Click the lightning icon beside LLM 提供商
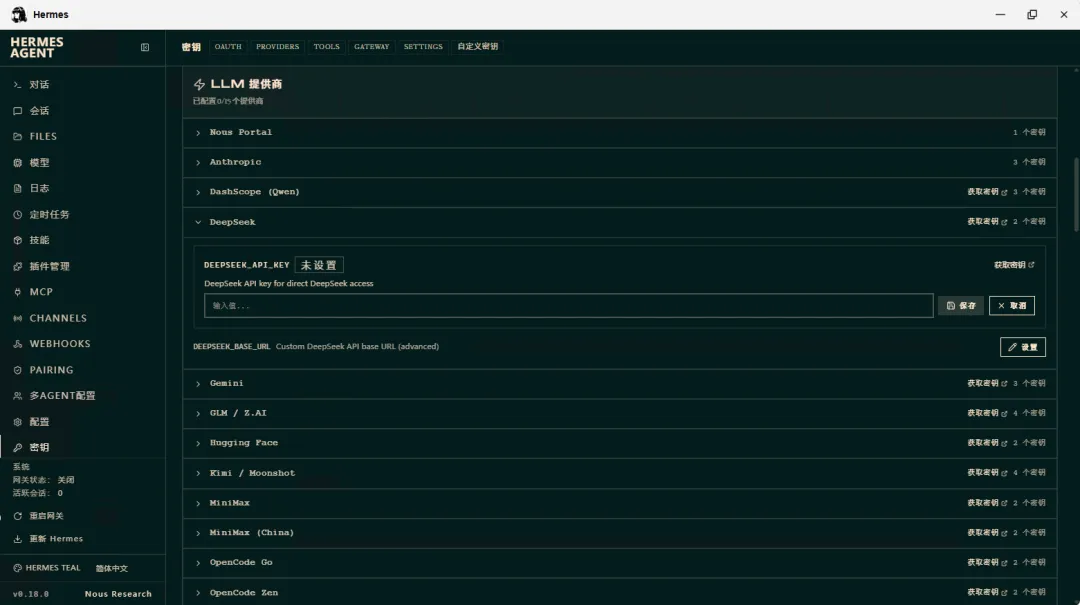The width and height of the screenshot is (1080, 605). pyautogui.click(x=199, y=84)
